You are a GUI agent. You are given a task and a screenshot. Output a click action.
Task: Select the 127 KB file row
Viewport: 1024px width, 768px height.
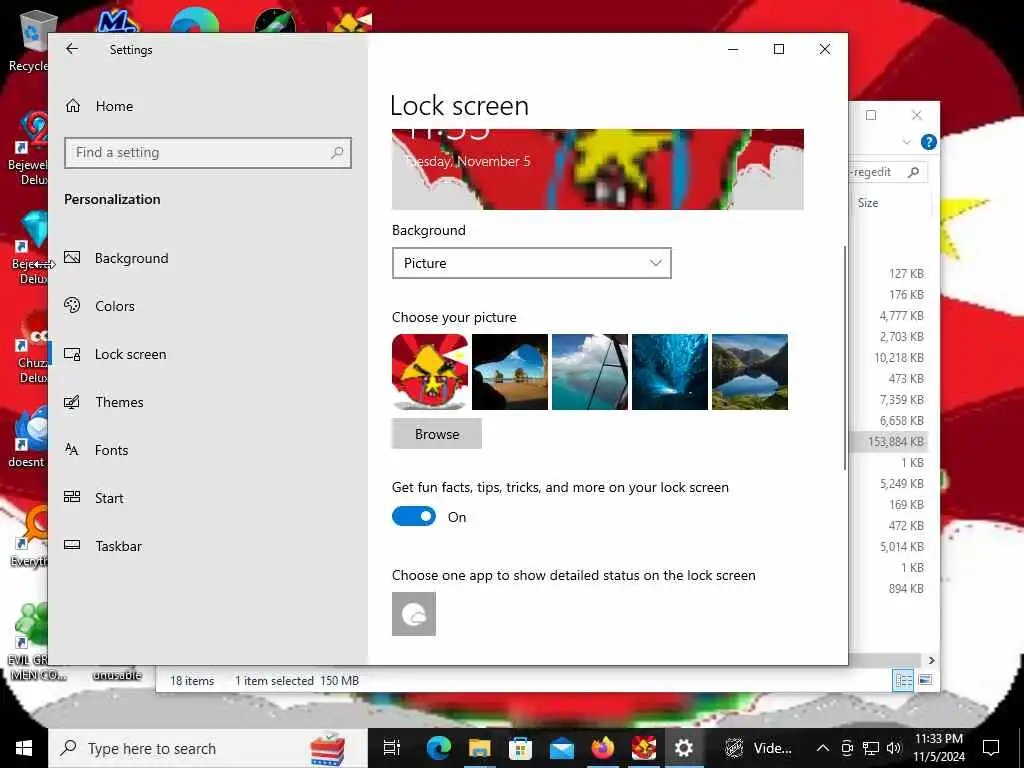(891, 274)
